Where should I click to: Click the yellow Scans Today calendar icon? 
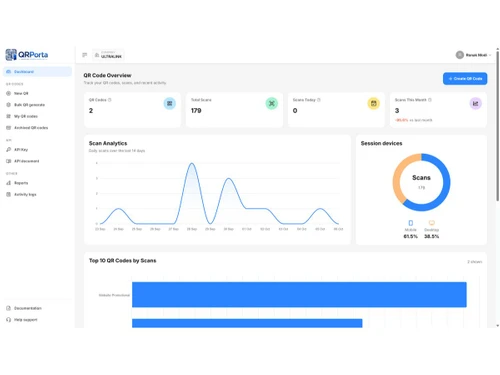pos(374,104)
